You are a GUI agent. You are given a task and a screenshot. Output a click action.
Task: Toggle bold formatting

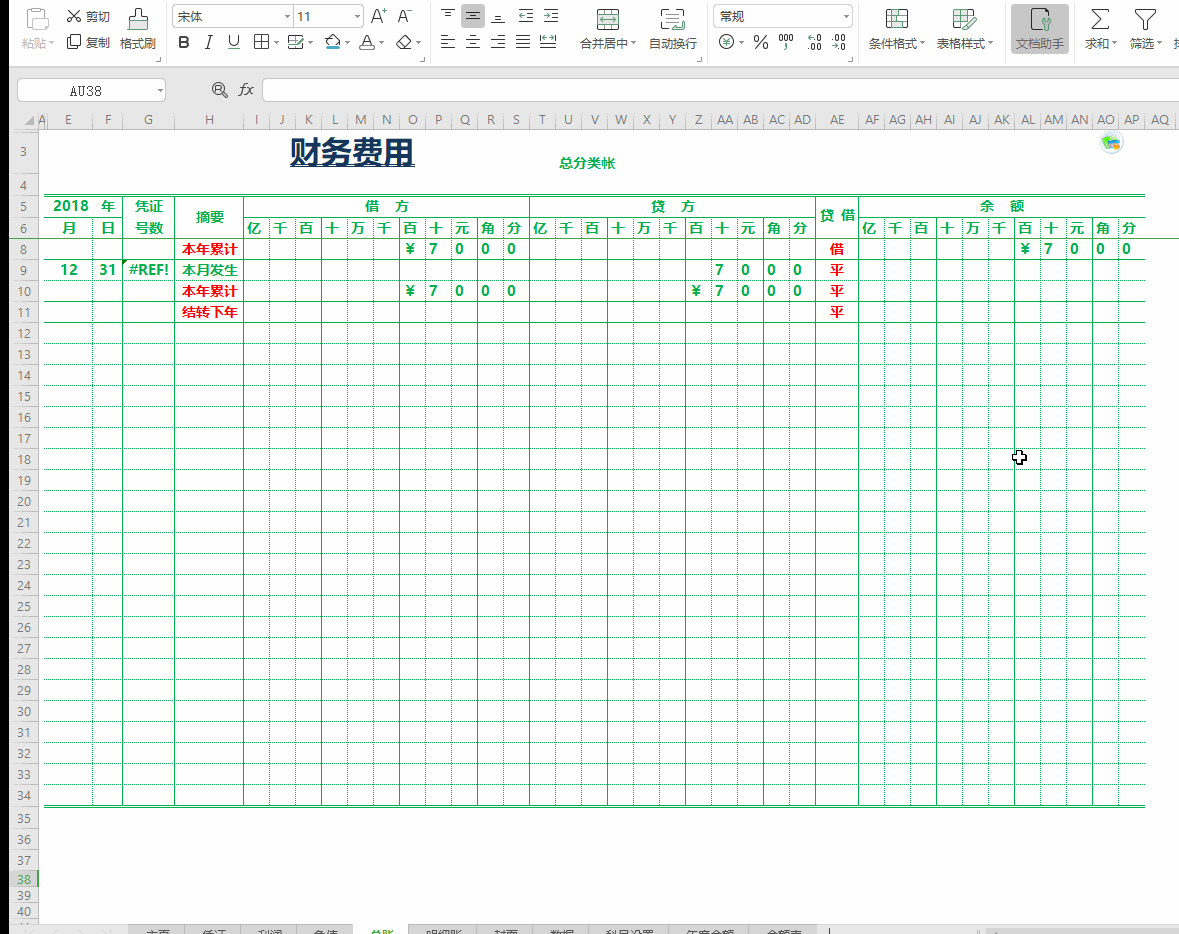[183, 42]
